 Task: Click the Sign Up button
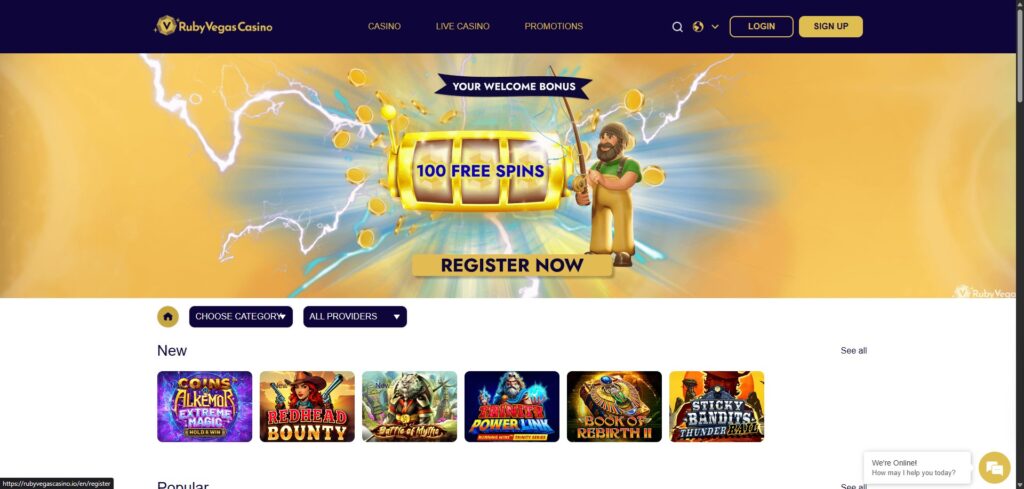point(831,27)
